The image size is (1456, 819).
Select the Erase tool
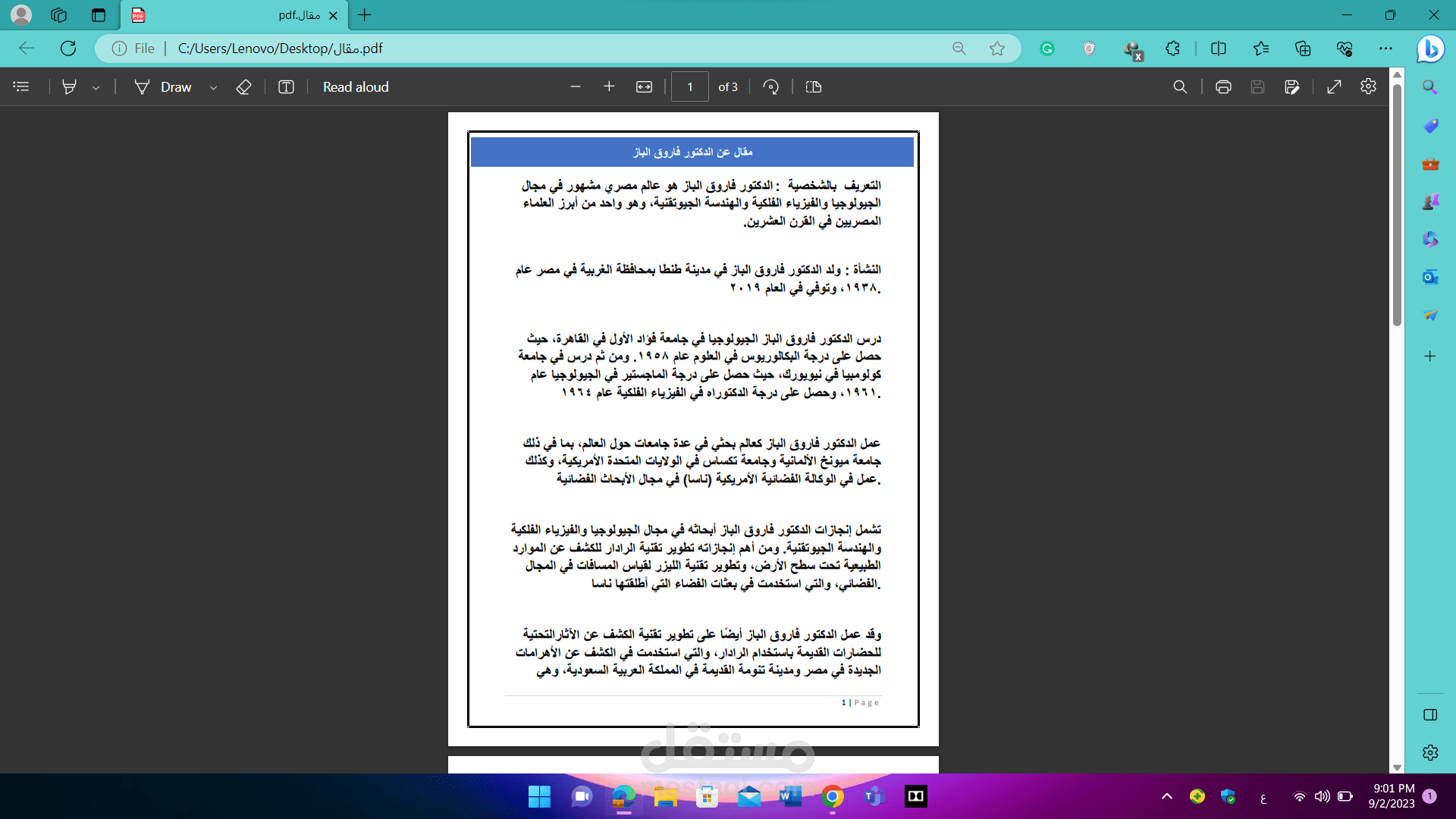[243, 87]
